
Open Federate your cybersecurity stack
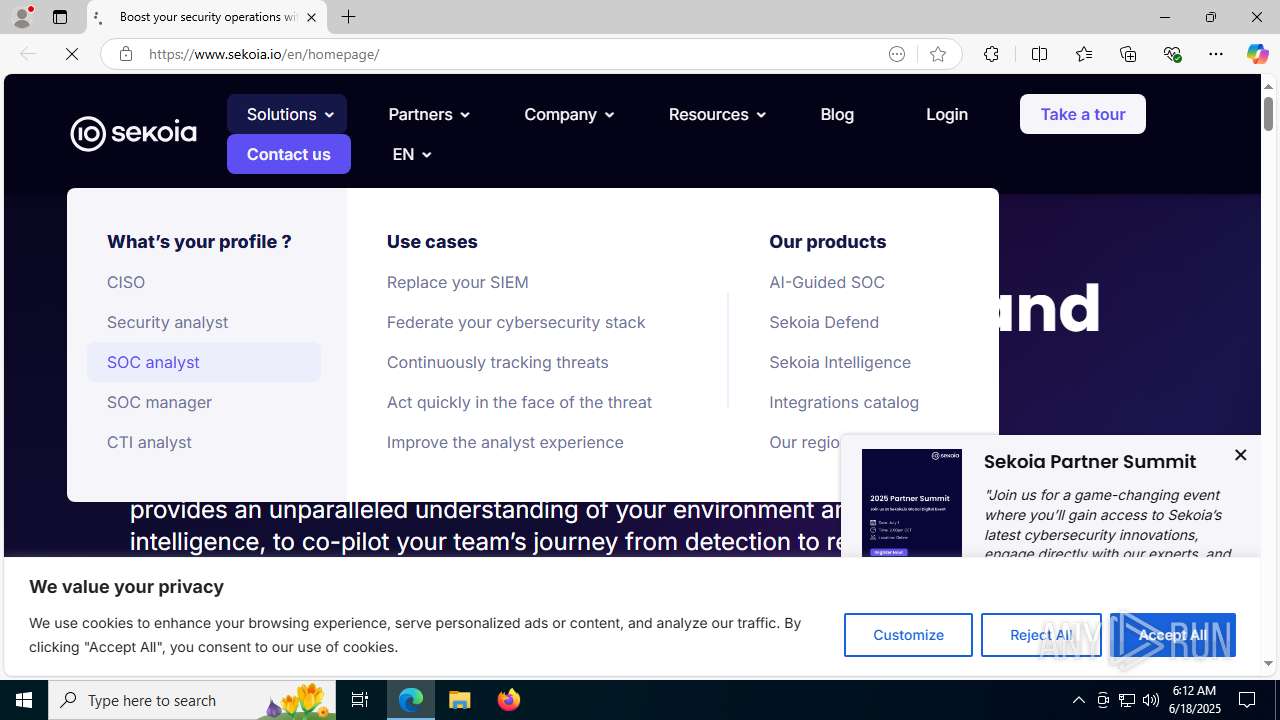click(516, 322)
